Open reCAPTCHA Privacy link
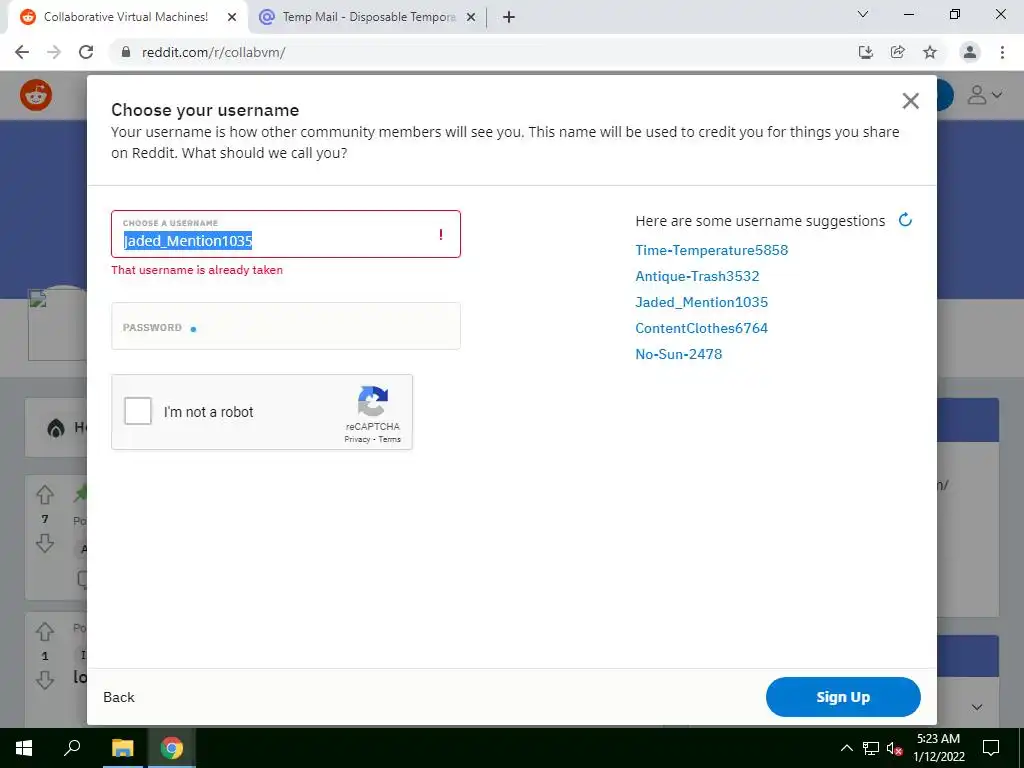1024x768 pixels. tap(357, 440)
